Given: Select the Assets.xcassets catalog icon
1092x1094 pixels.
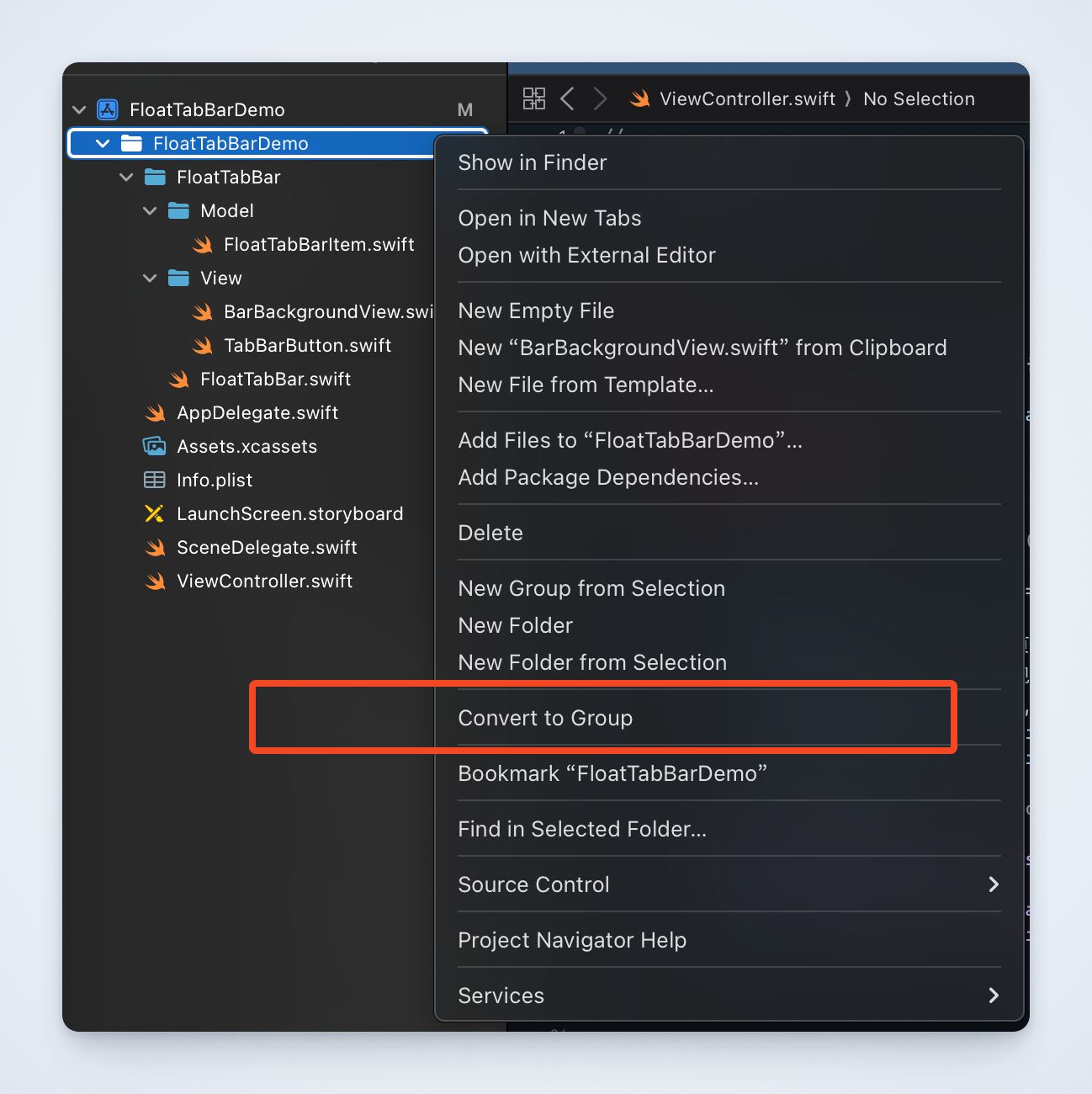Looking at the screenshot, I should click(154, 446).
